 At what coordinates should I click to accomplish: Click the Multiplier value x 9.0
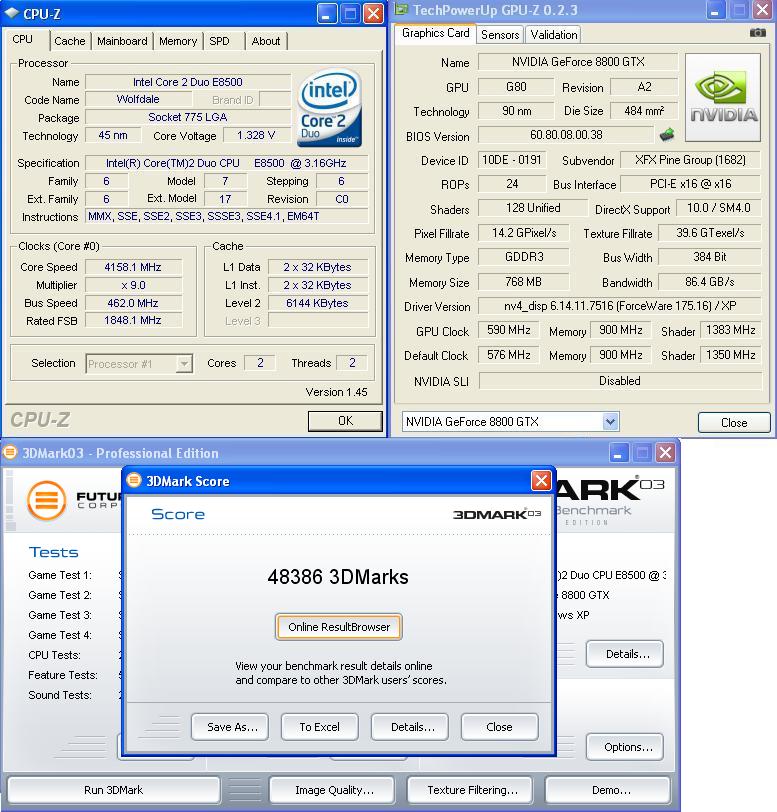click(134, 285)
